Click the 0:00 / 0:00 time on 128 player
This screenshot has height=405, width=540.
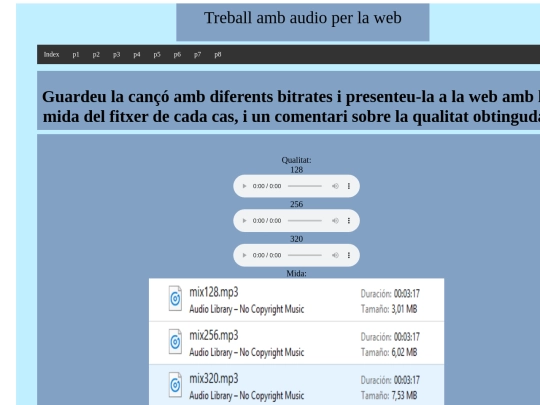point(267,186)
